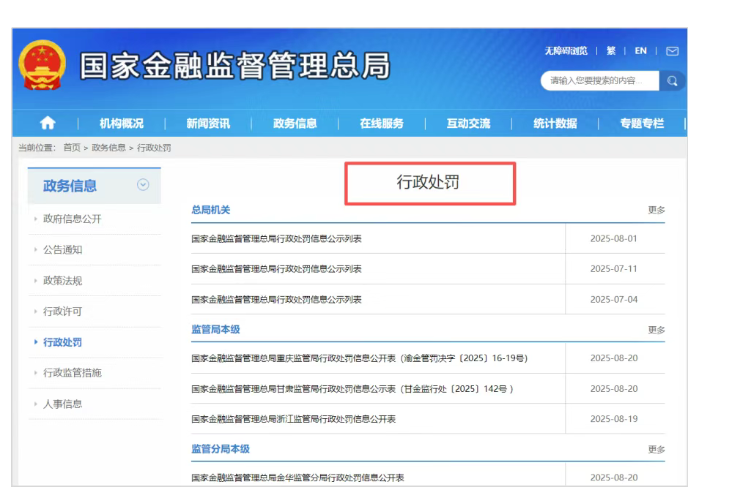Click the search magnifier button

pos(672,81)
